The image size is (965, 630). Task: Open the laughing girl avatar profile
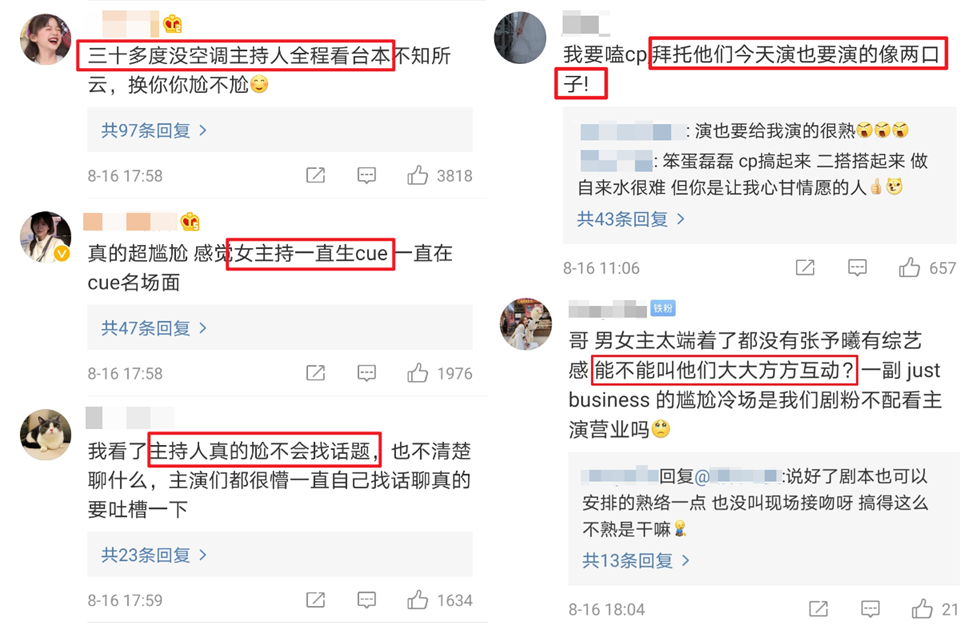[x=46, y=39]
